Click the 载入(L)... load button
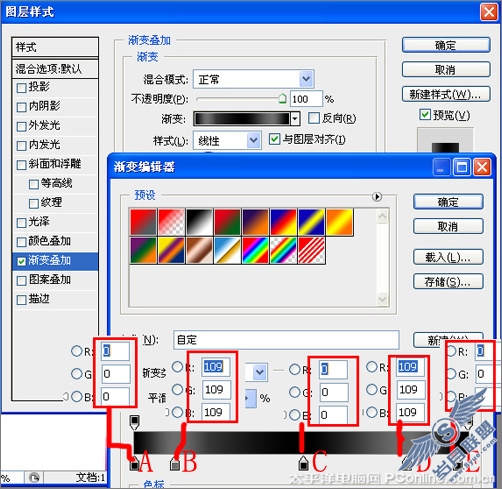Image resolution: width=502 pixels, height=489 pixels. coord(448,257)
